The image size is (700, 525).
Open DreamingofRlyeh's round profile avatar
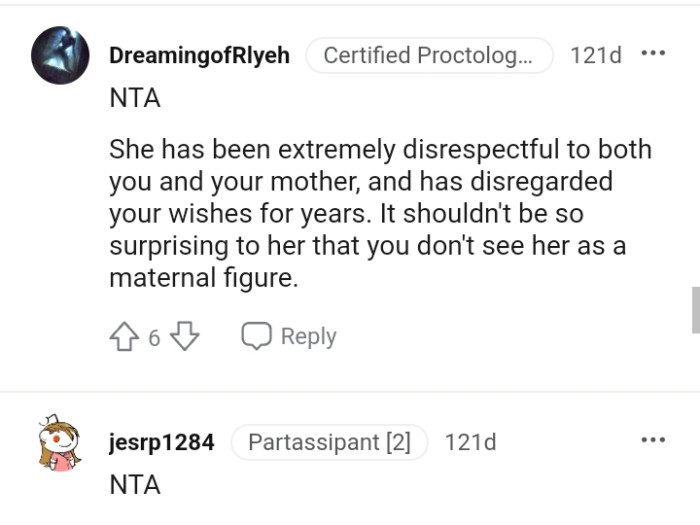61,56
